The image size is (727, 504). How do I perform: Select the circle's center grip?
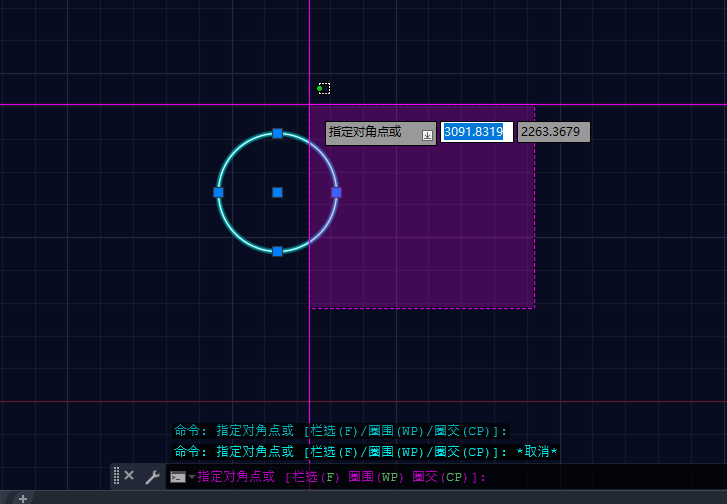(x=278, y=192)
